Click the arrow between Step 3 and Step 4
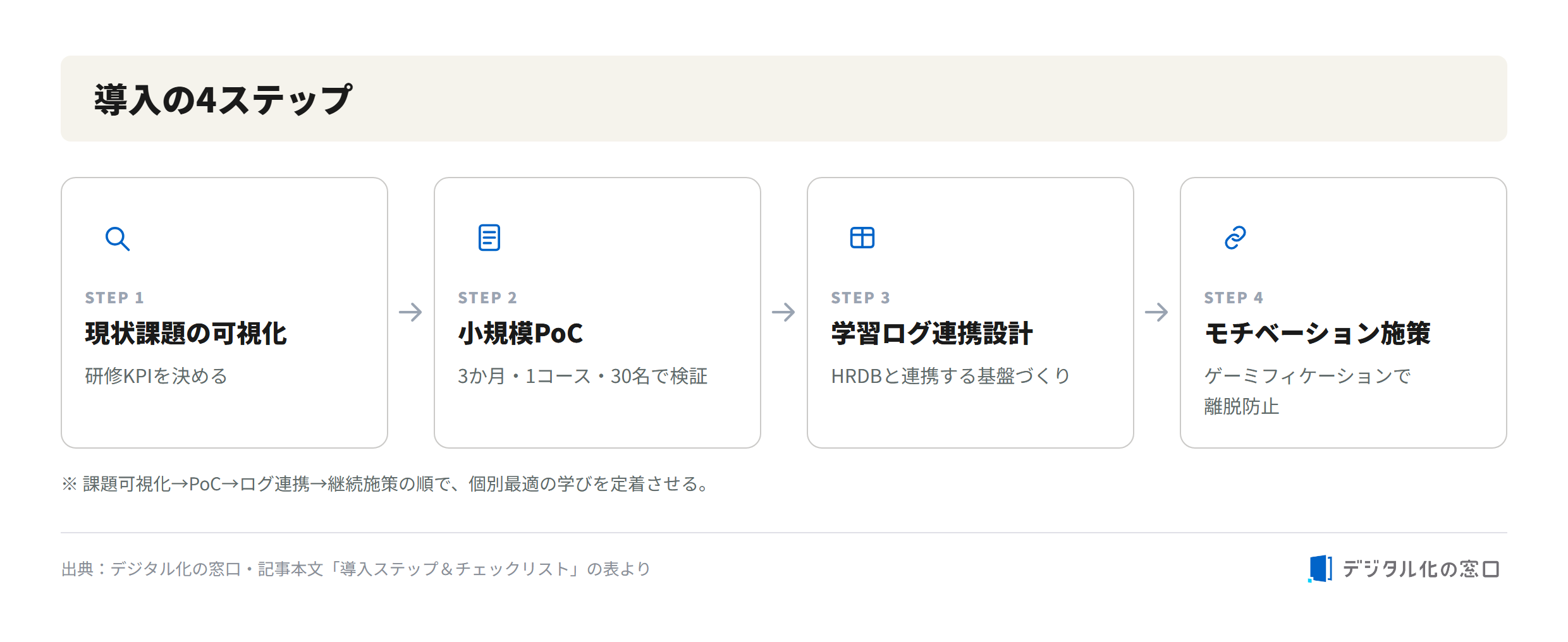The height and width of the screenshot is (642, 1568). 1156,312
